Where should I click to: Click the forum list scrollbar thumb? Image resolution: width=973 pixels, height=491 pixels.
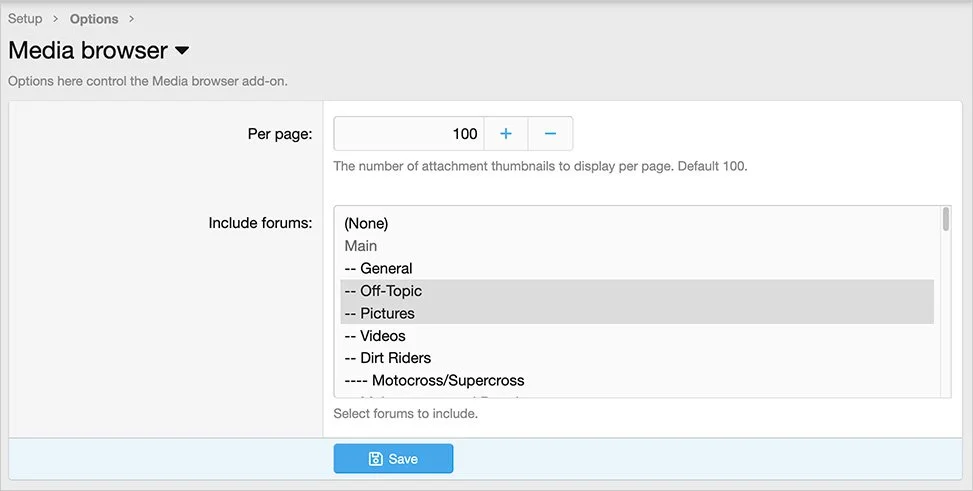[946, 220]
